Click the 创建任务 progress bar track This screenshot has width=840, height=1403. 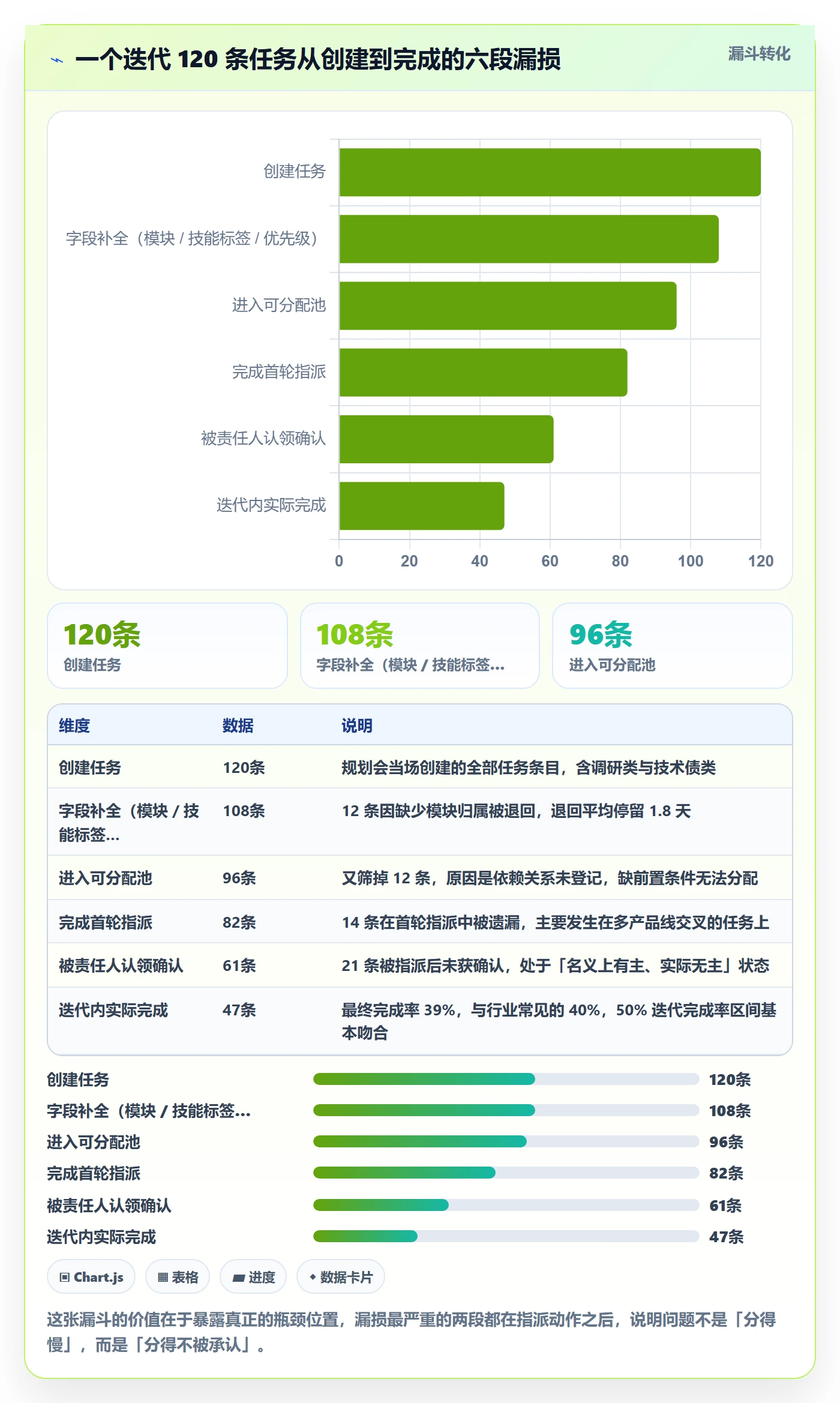pos(506,1079)
